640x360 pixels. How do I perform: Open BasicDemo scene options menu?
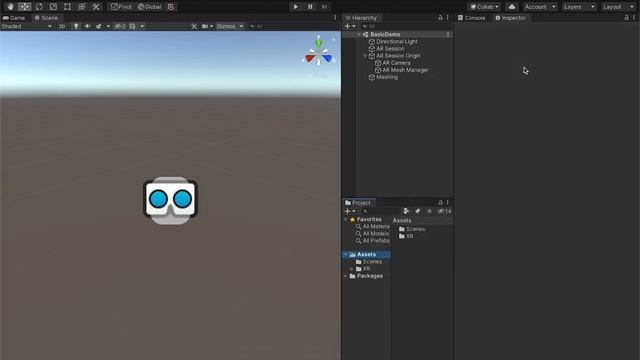[x=448, y=35]
